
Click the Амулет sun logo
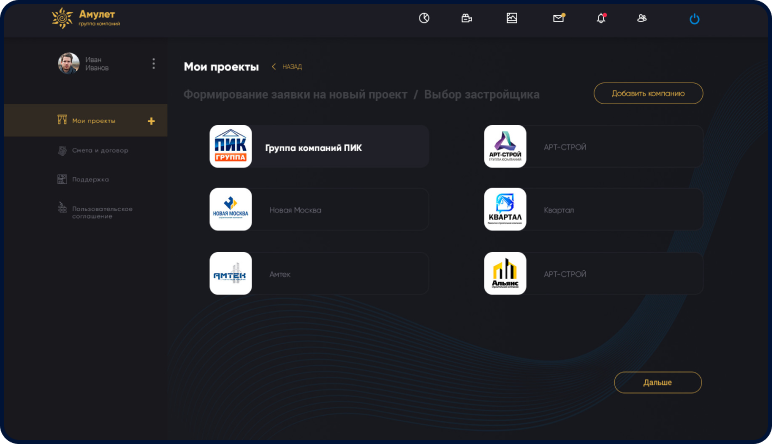[62, 18]
